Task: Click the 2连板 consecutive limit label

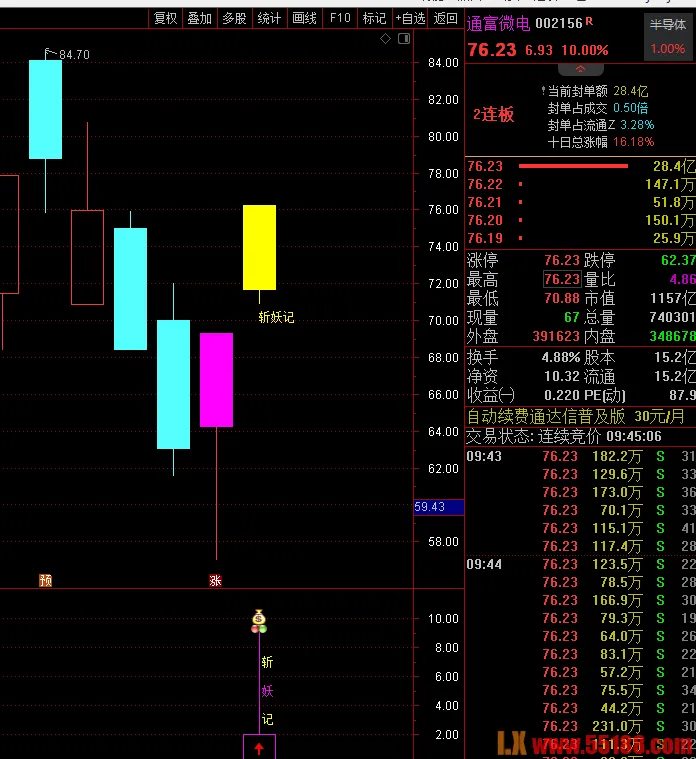Action: point(494,115)
